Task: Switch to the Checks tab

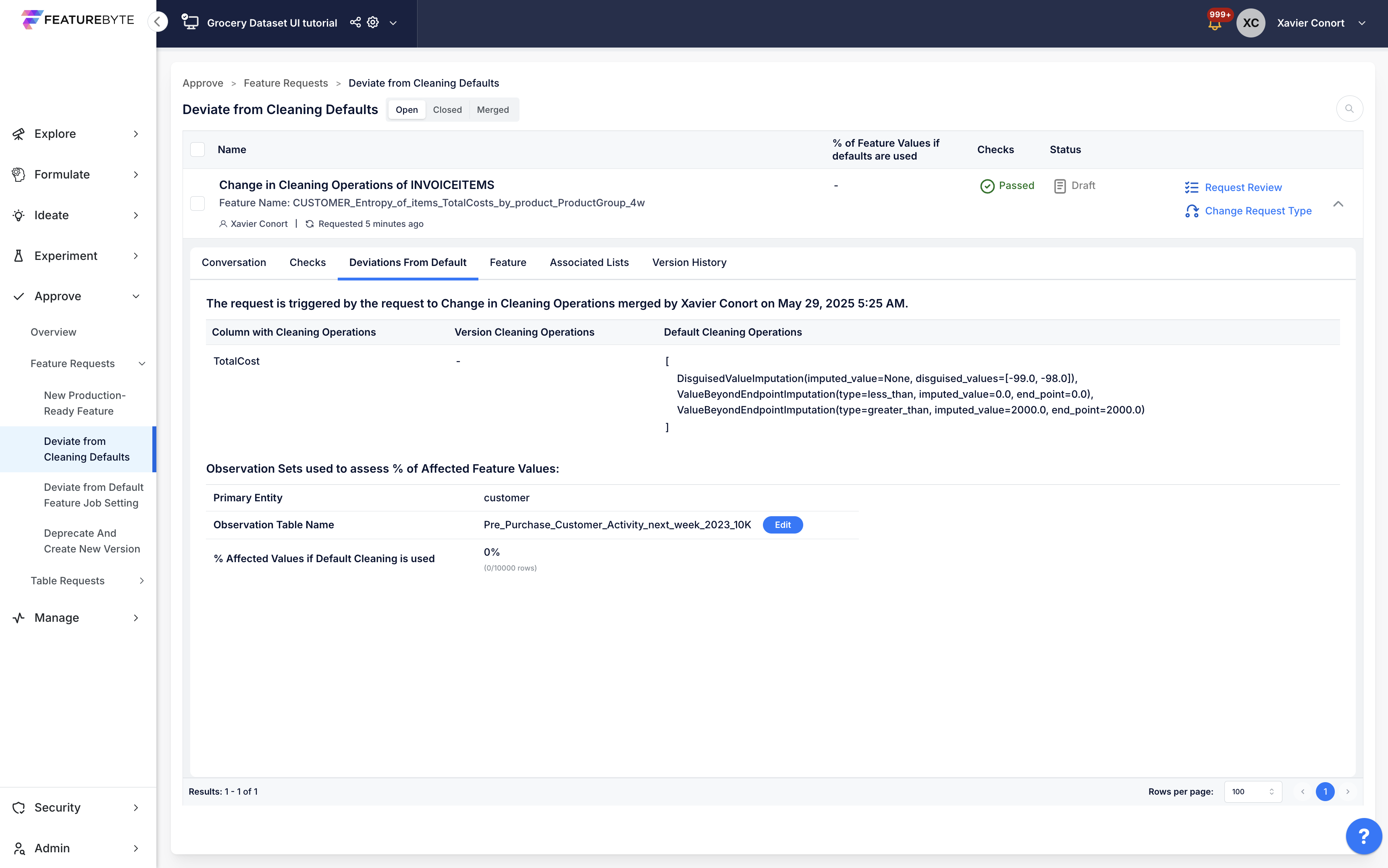Action: click(308, 262)
